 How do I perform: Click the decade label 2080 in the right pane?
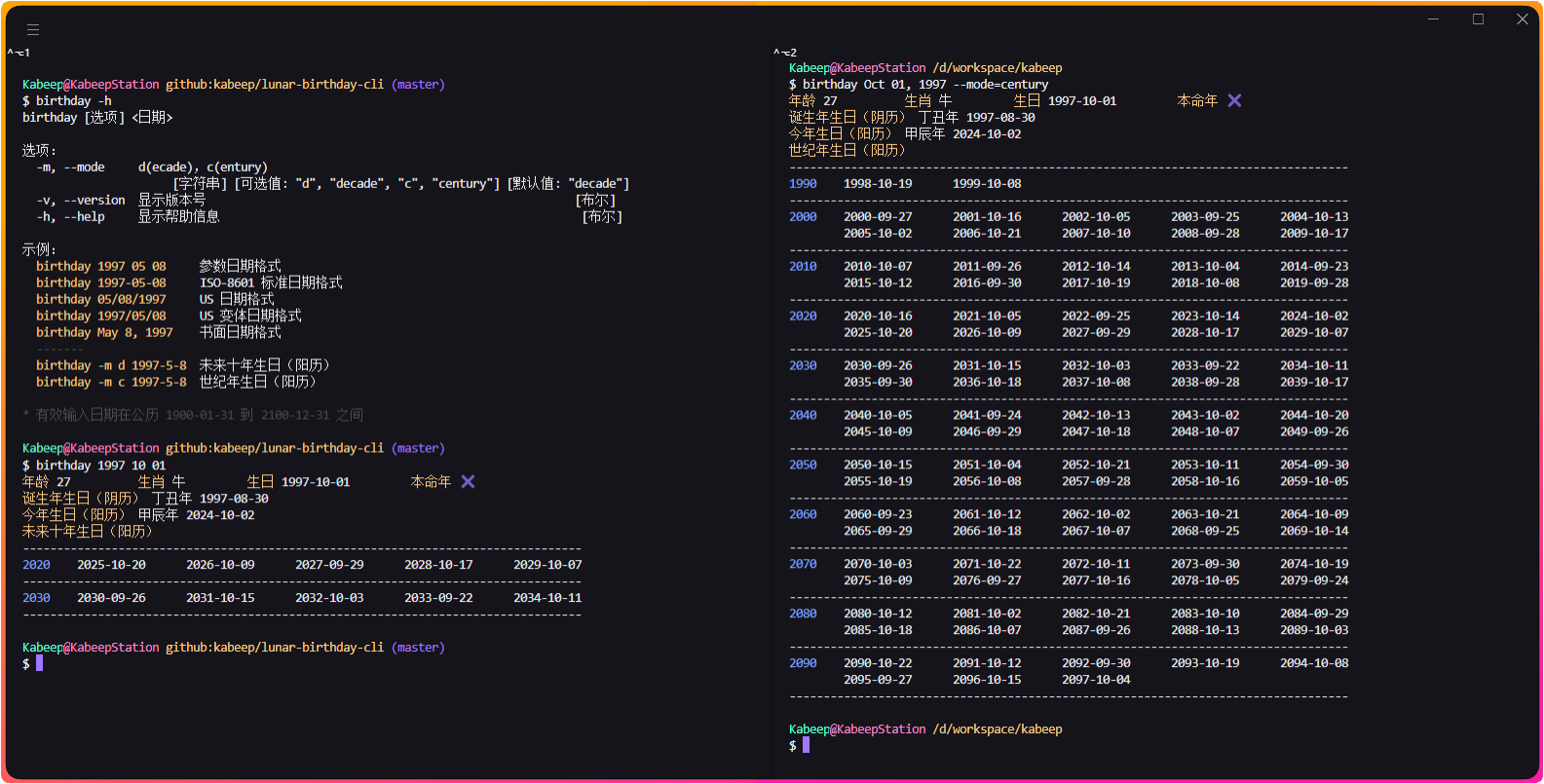tap(803, 615)
